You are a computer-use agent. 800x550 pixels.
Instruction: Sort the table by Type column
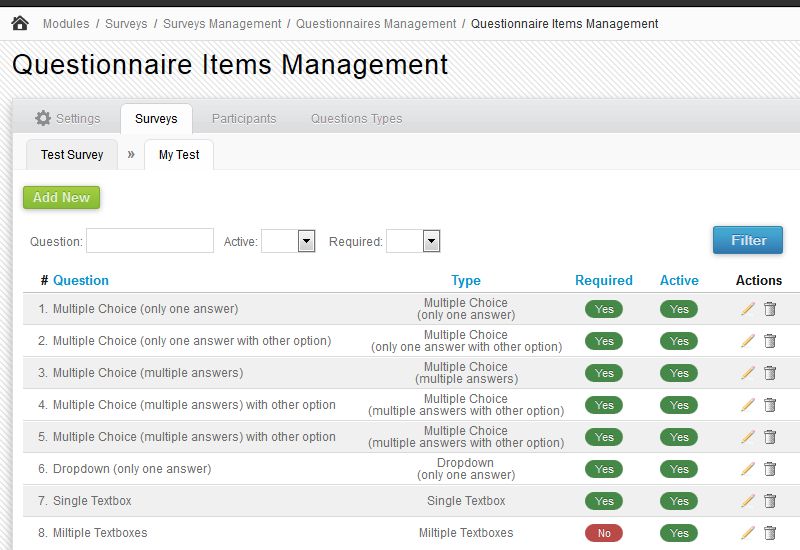466,281
